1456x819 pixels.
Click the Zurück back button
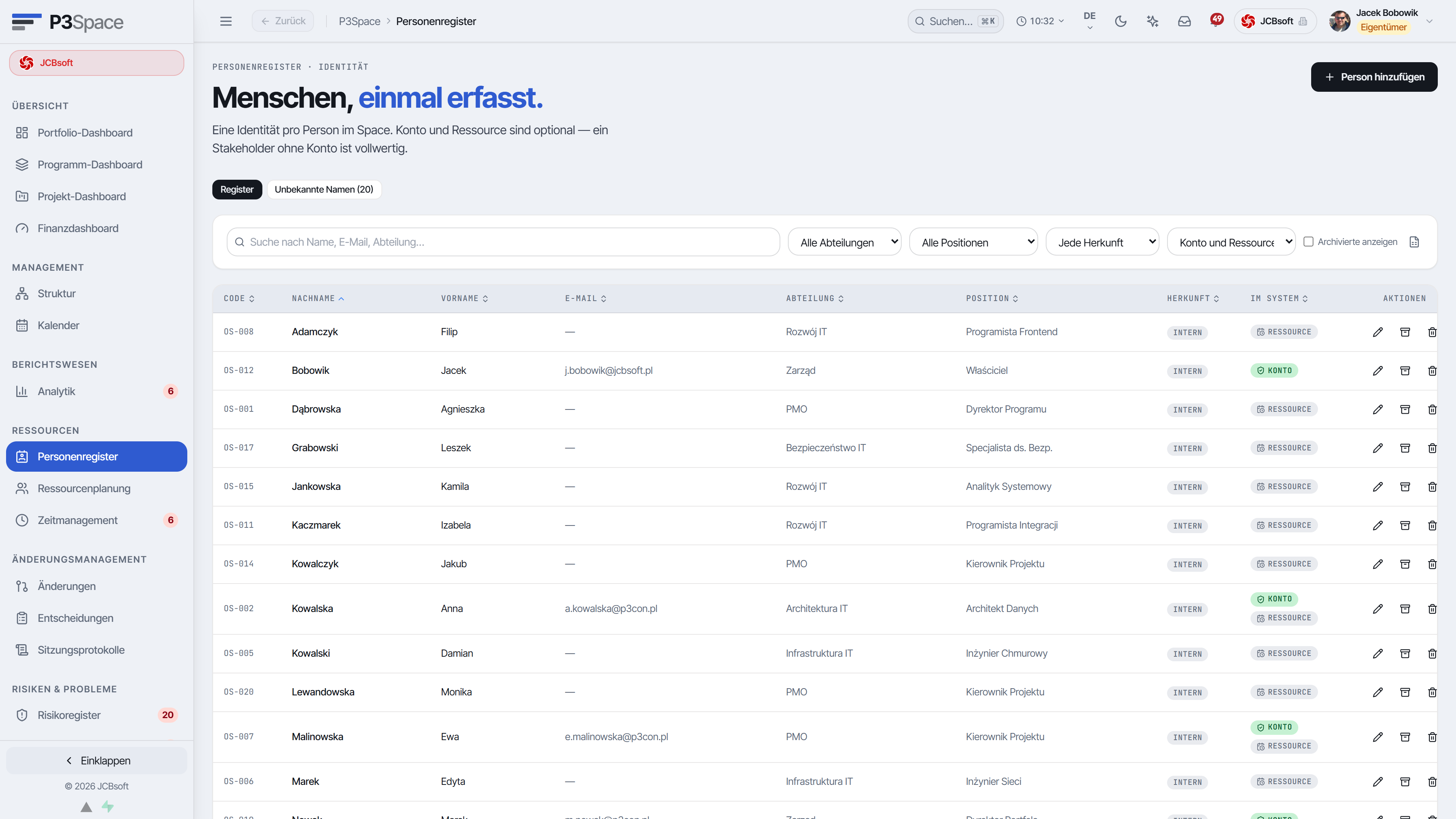[282, 21]
